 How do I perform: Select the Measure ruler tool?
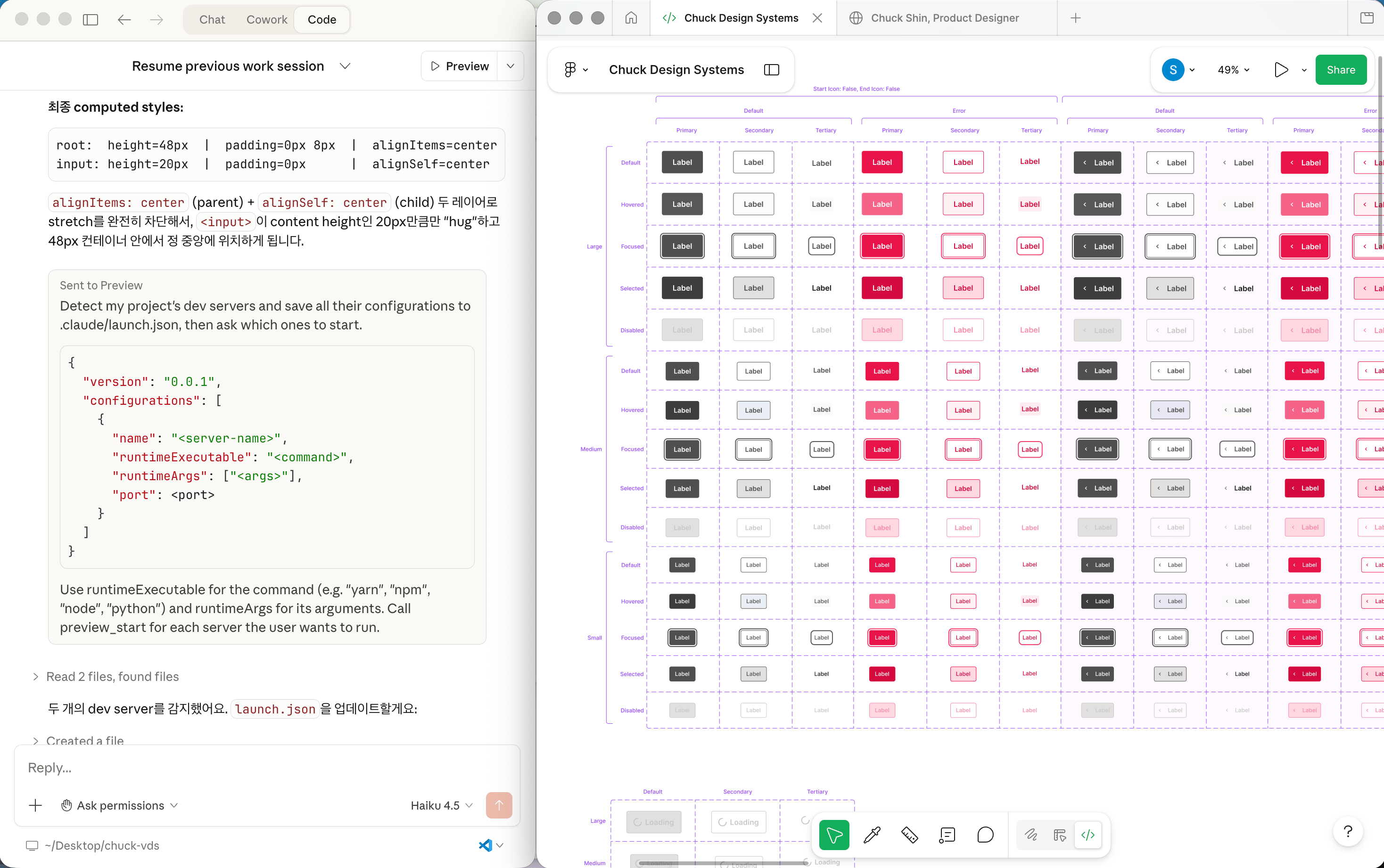[x=910, y=835]
